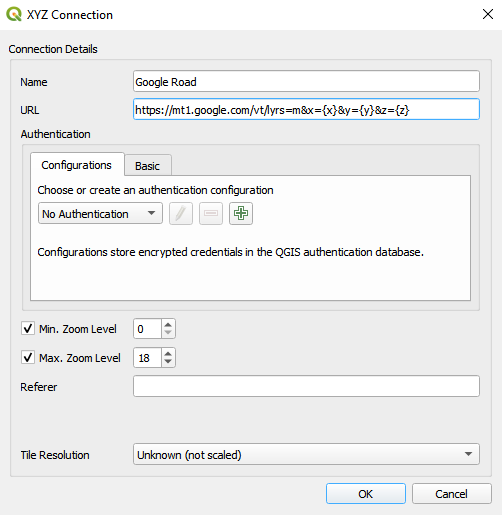Viewport: 502px width, 515px height.
Task: Confirm the connection with OK
Action: pyautogui.click(x=366, y=494)
